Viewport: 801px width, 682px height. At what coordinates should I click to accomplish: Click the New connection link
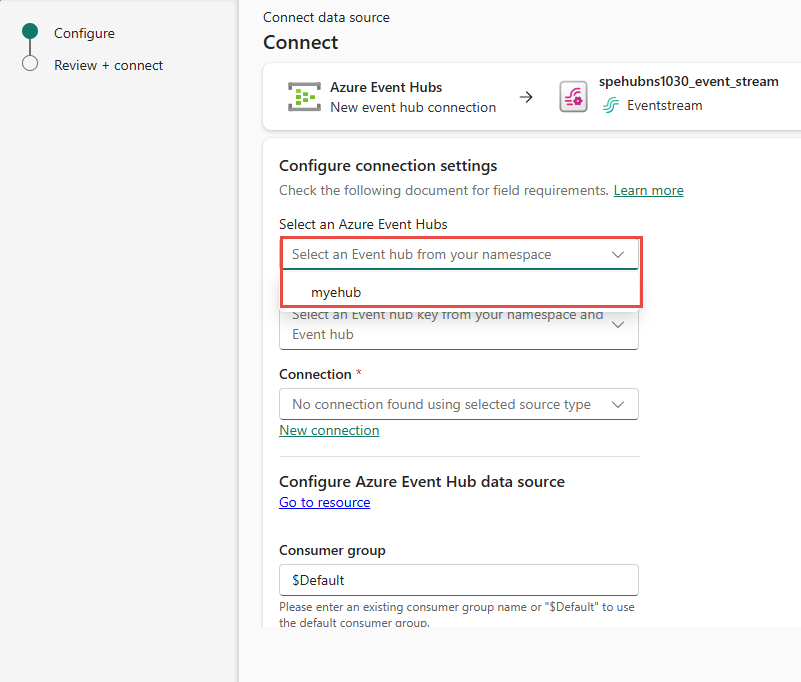click(x=329, y=430)
